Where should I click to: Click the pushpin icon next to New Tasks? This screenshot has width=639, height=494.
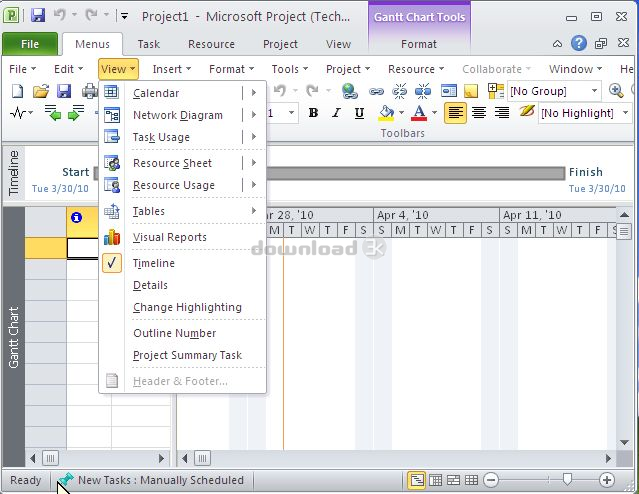[65, 480]
